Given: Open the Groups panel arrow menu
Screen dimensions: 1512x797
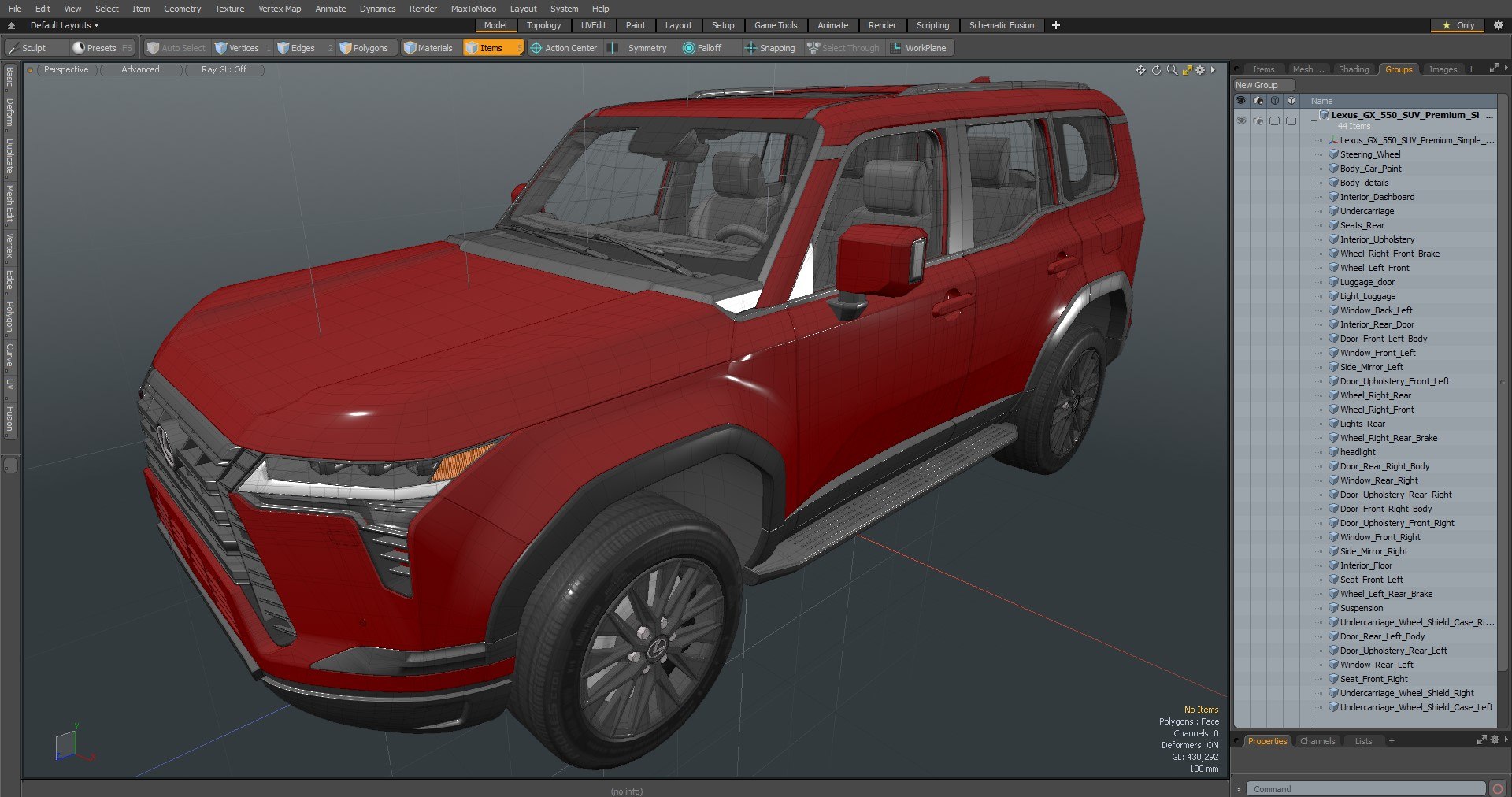Looking at the screenshot, I should click(x=1506, y=69).
